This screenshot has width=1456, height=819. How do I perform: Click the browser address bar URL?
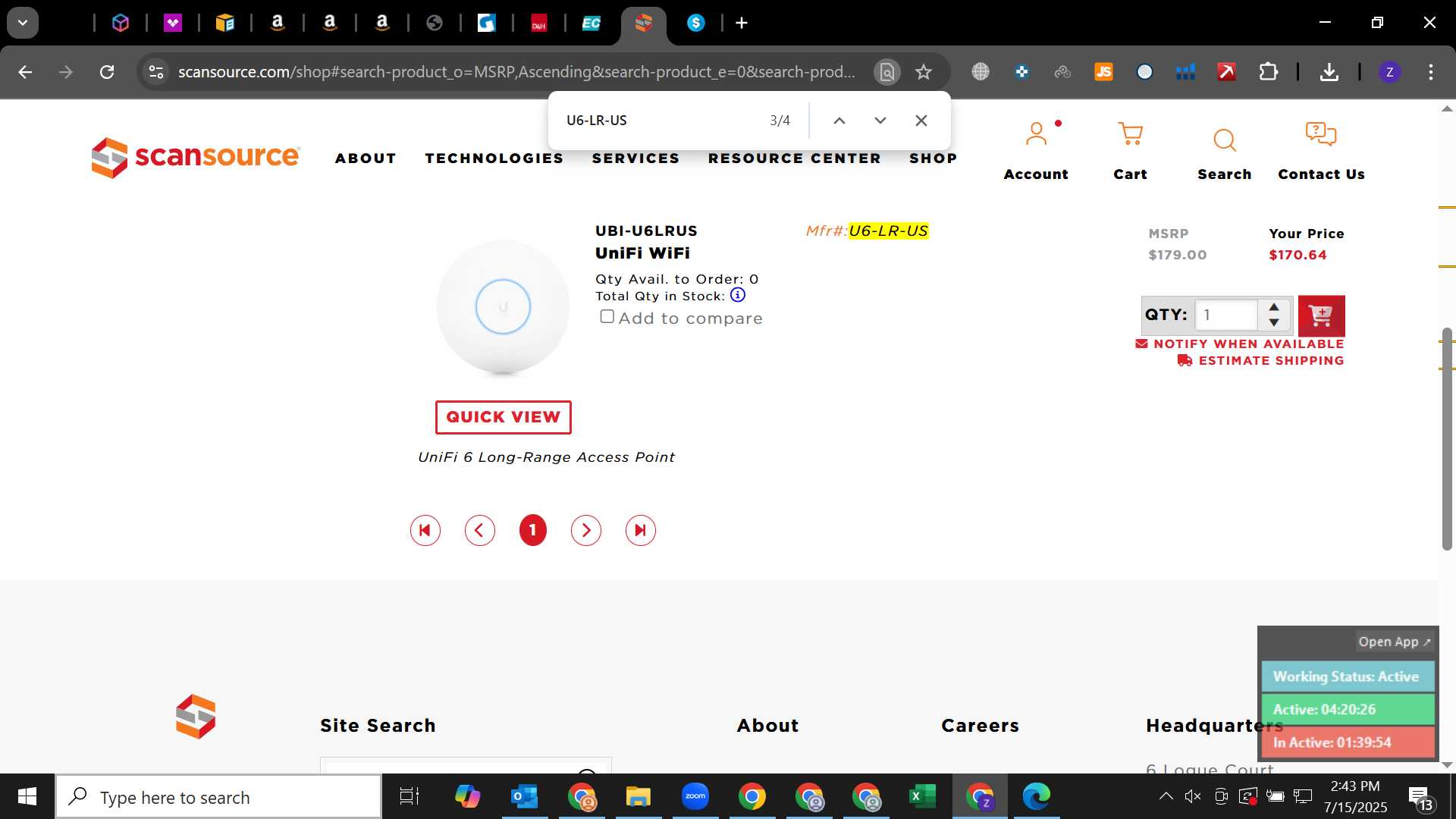click(516, 72)
